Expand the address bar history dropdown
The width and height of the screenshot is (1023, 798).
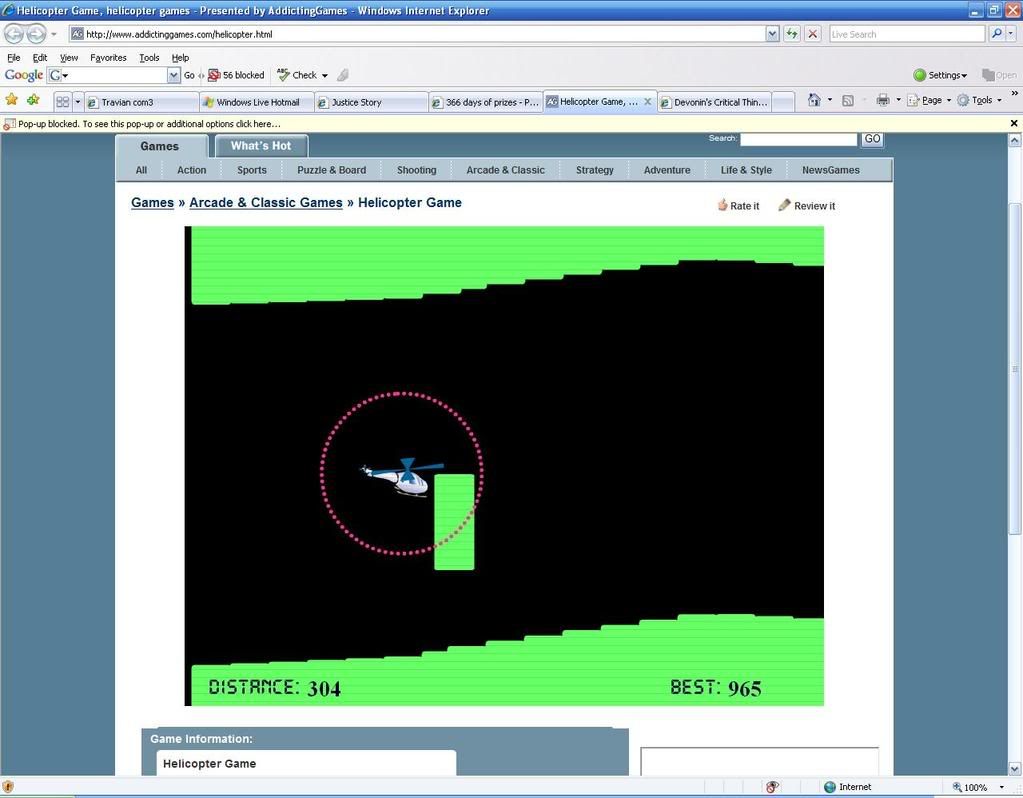(x=772, y=34)
